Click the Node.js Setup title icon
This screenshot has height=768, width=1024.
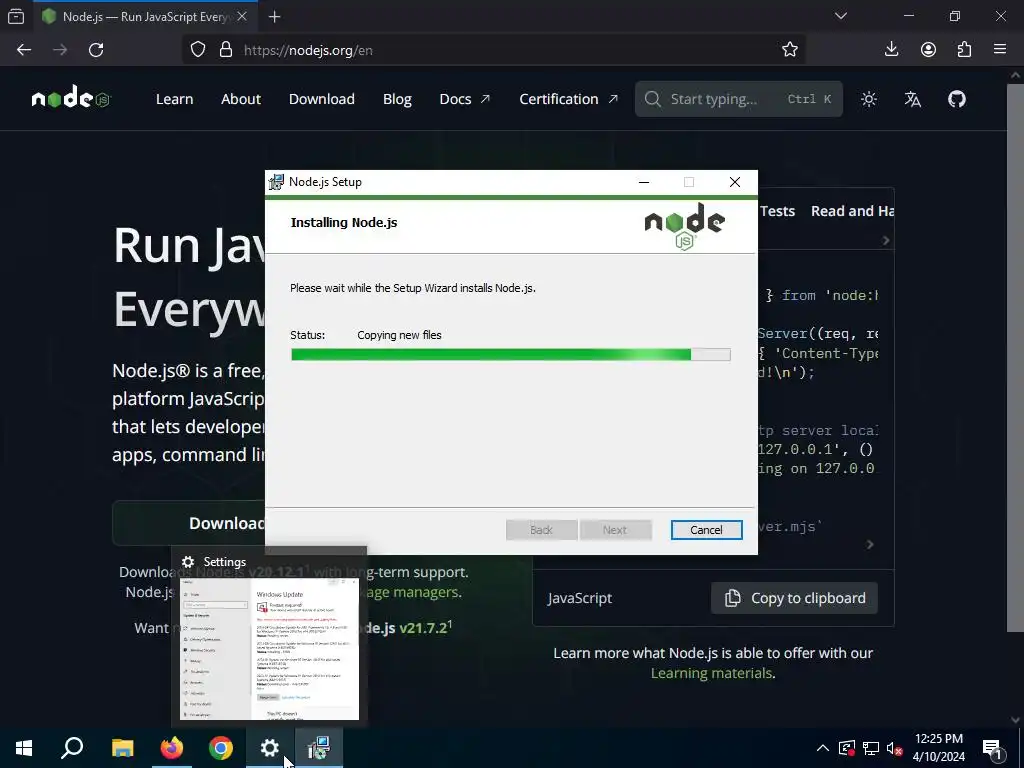pyautogui.click(x=276, y=182)
